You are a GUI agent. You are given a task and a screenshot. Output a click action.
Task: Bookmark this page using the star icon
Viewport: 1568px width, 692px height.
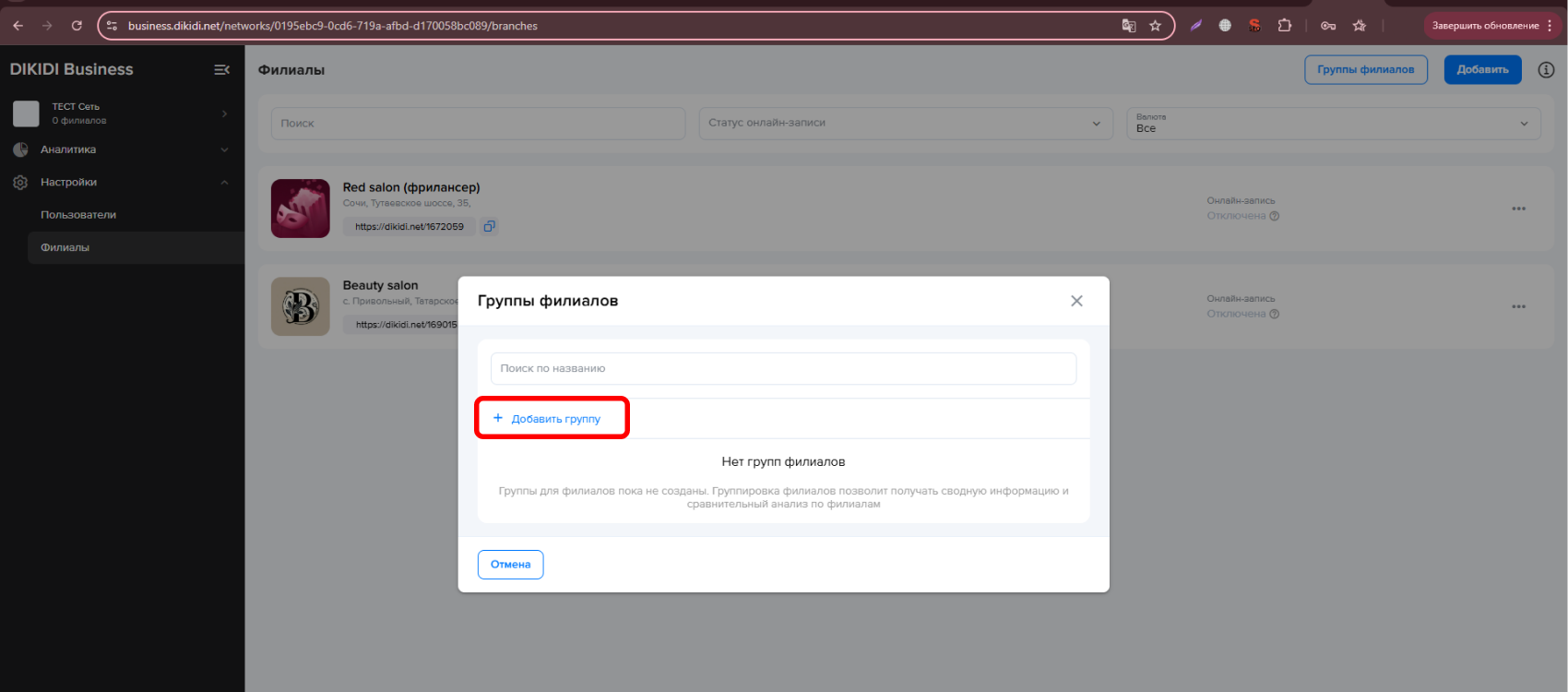coord(1155,26)
